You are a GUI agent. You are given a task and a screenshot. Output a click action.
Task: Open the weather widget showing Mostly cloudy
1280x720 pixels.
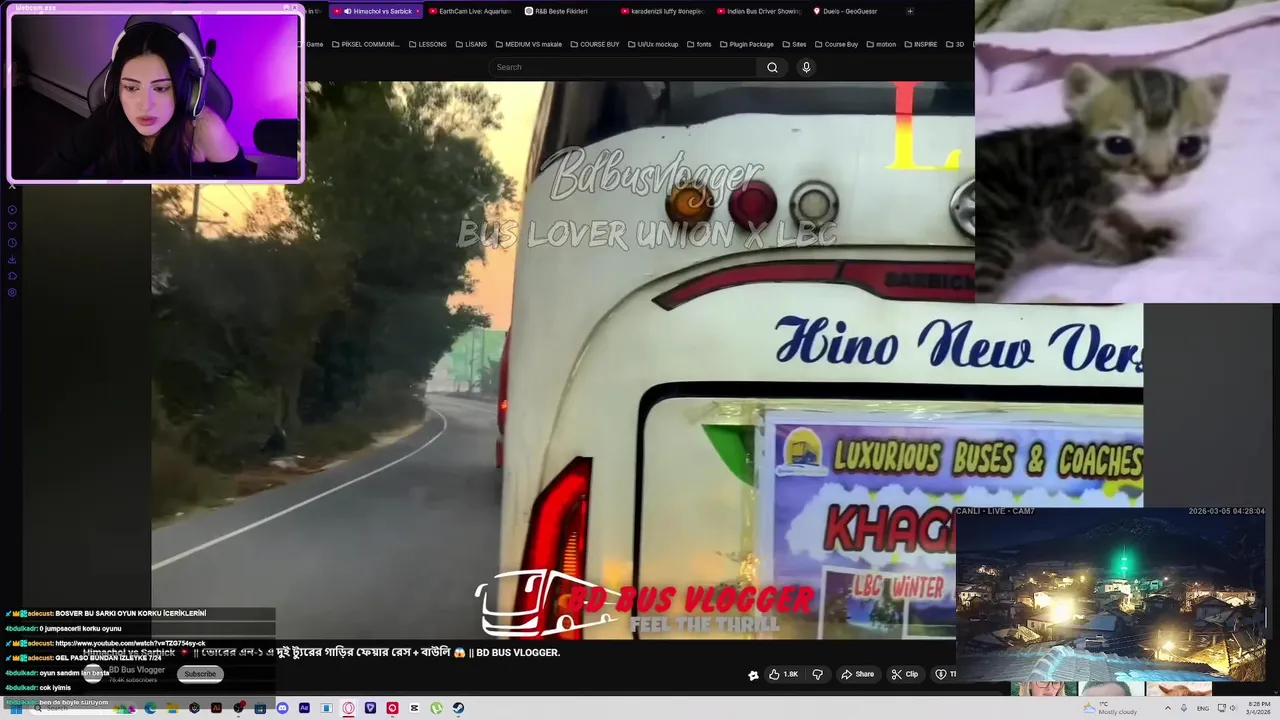1110,708
